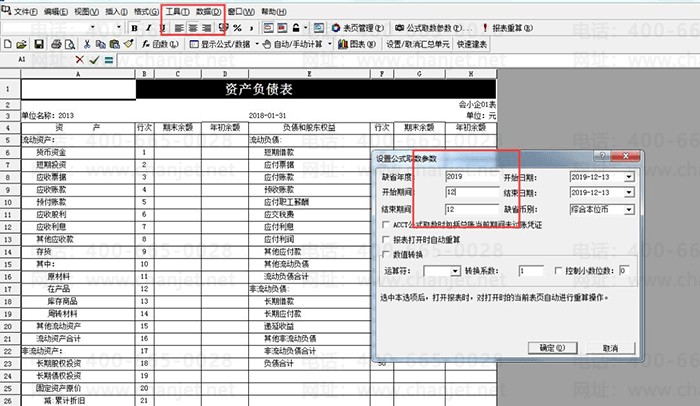Click the 转换系数 input field
The height and width of the screenshot is (406, 700).
tap(531, 271)
